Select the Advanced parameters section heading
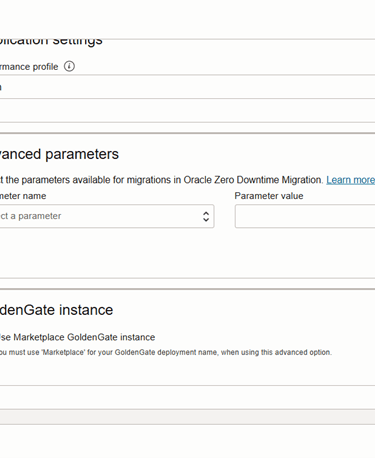This screenshot has height=458, width=375. click(x=59, y=154)
